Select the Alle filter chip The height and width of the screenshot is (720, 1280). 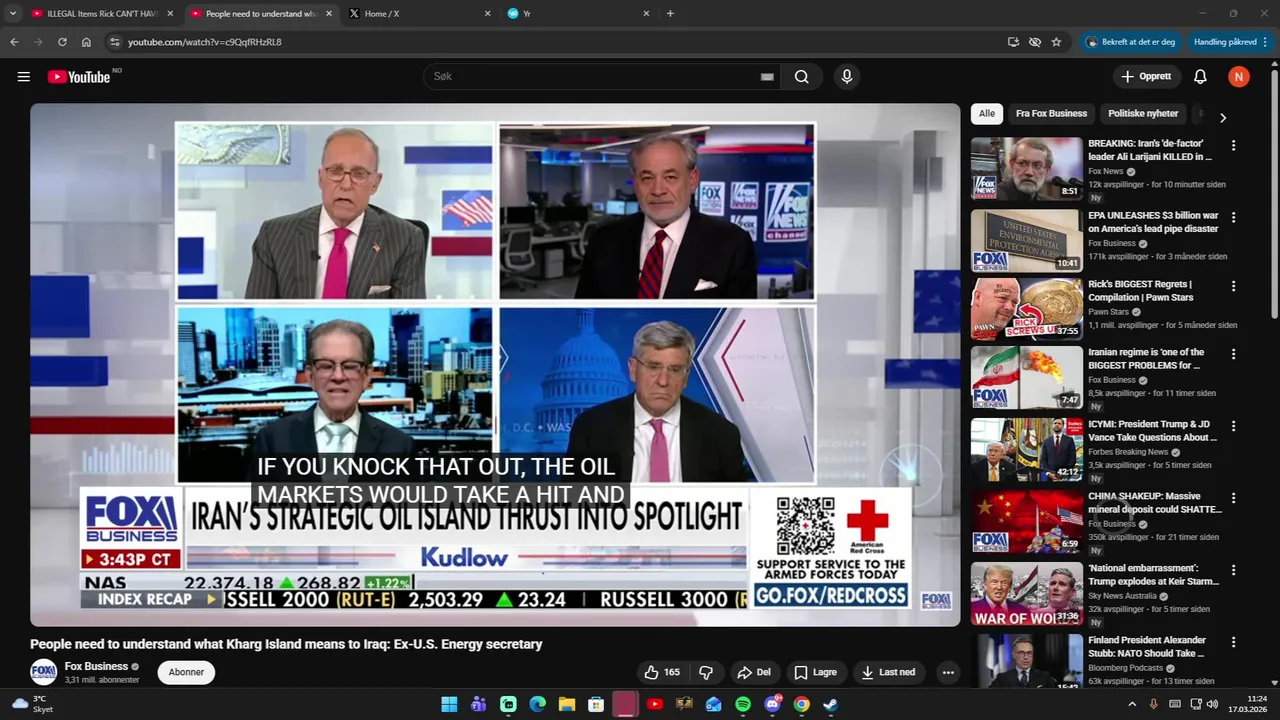pos(987,114)
